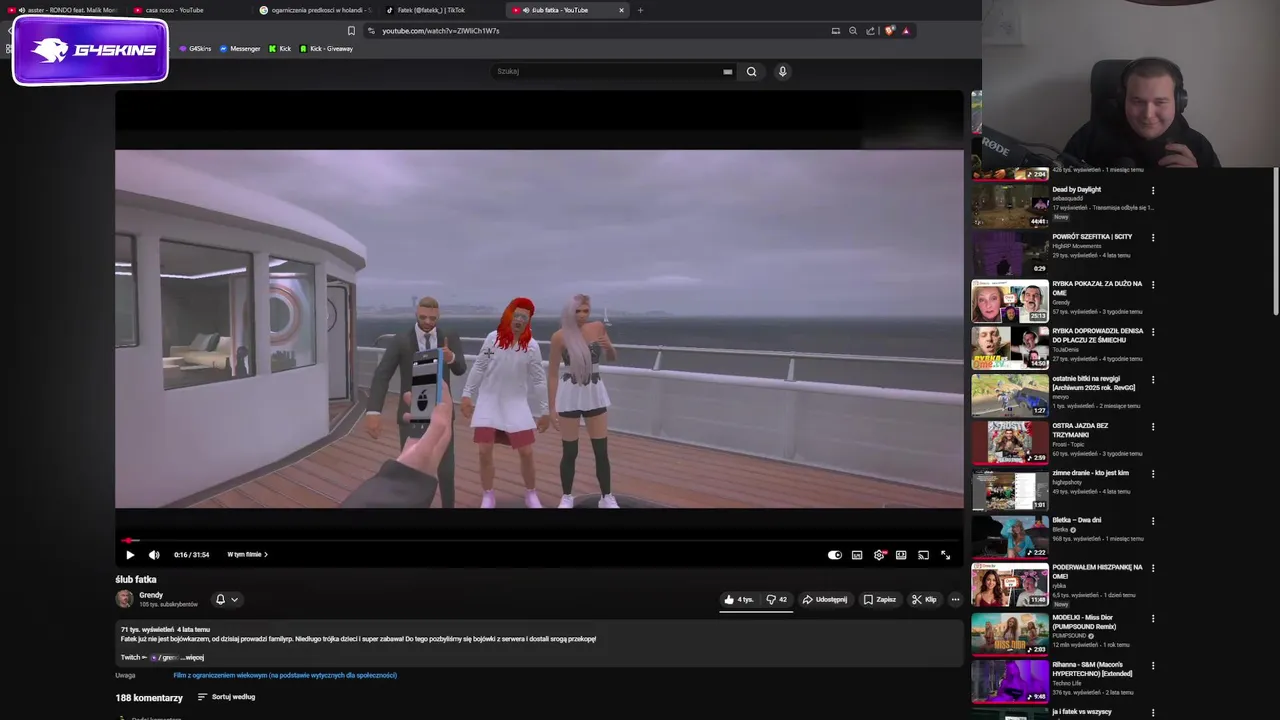Enter fullscreen mode in the player

point(945,555)
